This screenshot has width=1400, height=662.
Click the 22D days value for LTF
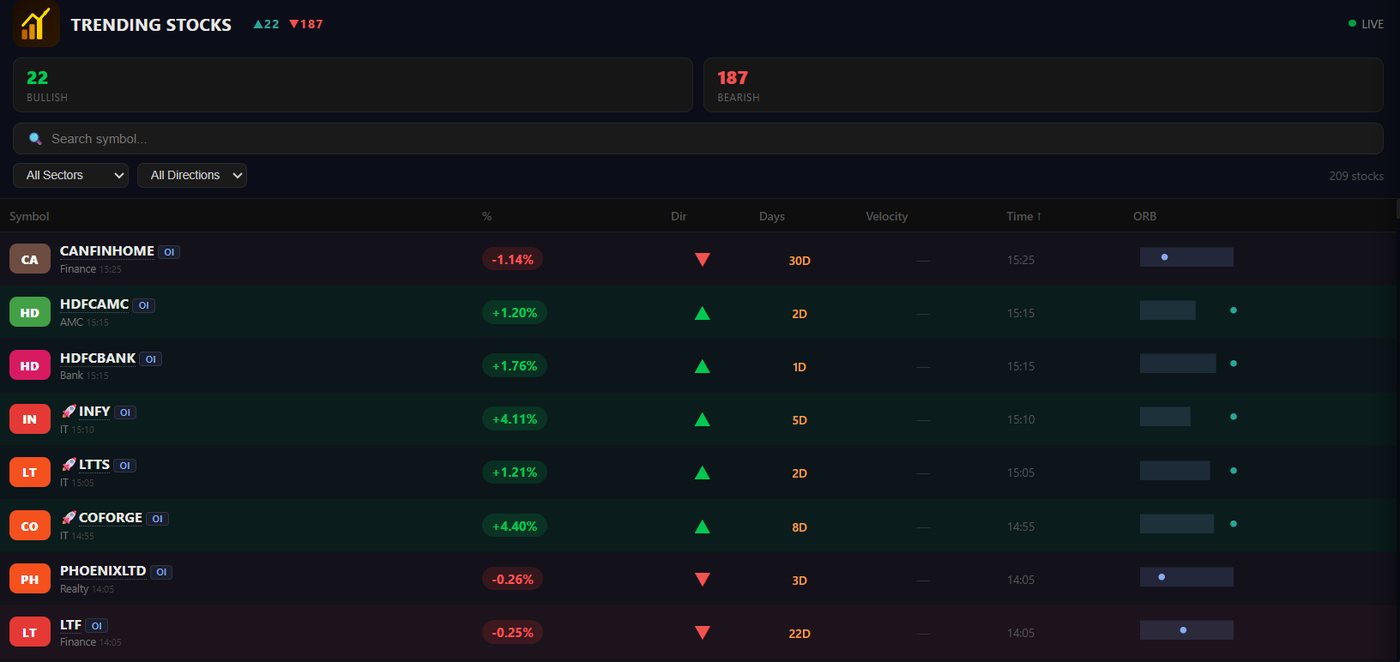point(799,634)
